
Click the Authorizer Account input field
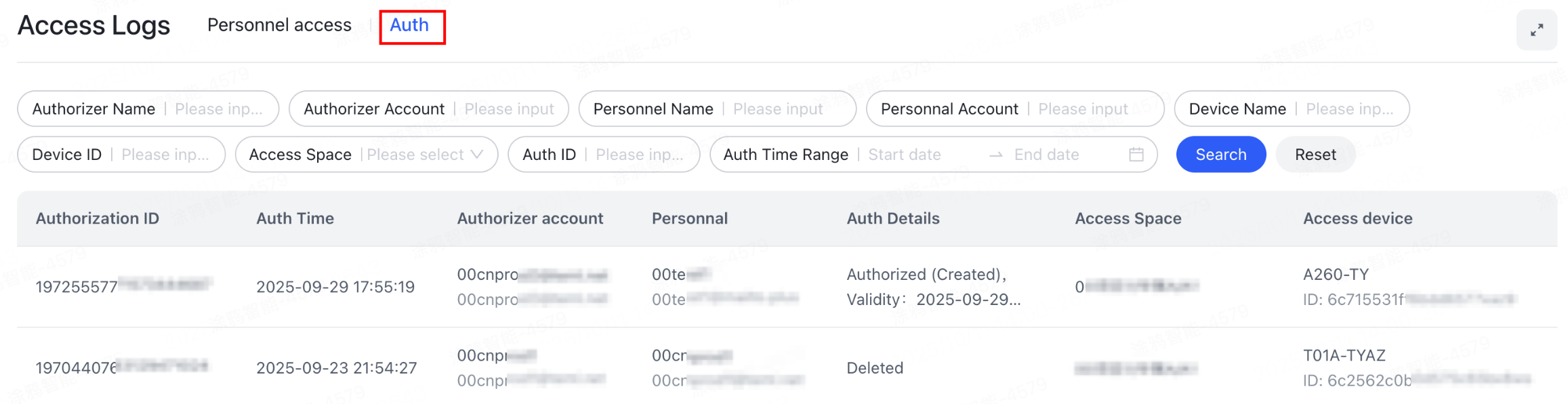coord(509,108)
